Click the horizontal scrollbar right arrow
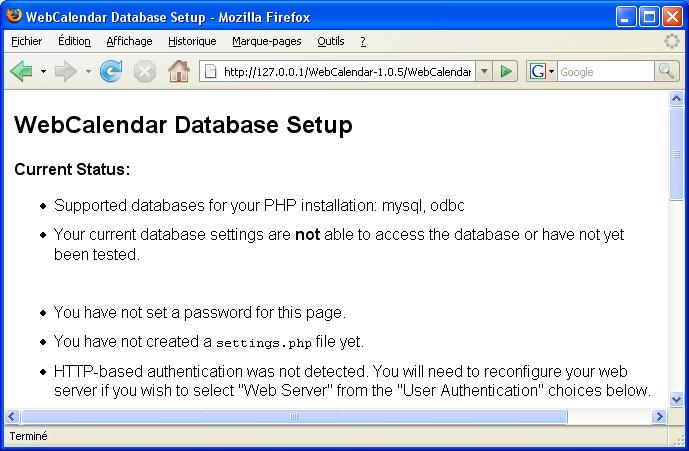Screen dimensions: 689x451 coord(659,416)
